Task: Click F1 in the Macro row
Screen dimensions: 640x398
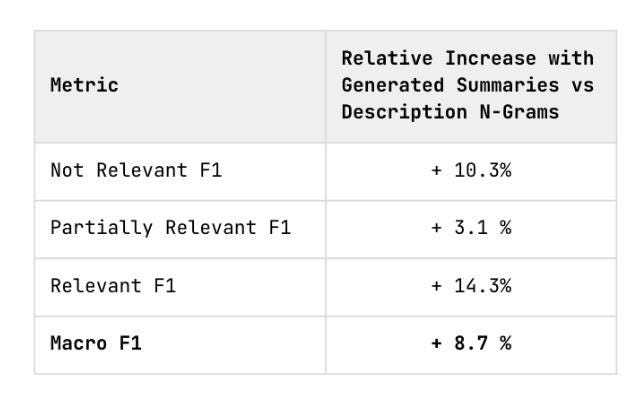Action: 130,343
